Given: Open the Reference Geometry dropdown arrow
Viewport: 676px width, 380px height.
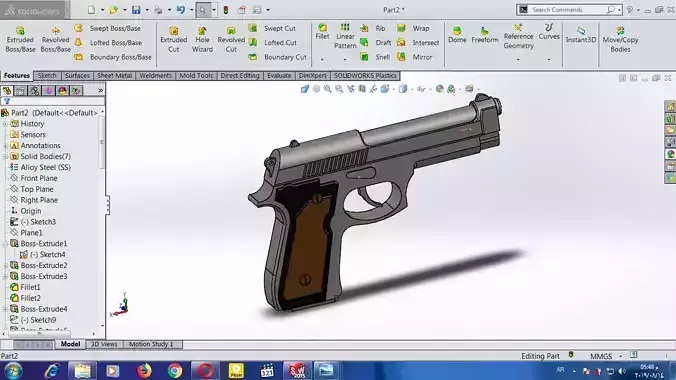Looking at the screenshot, I should (518, 59).
